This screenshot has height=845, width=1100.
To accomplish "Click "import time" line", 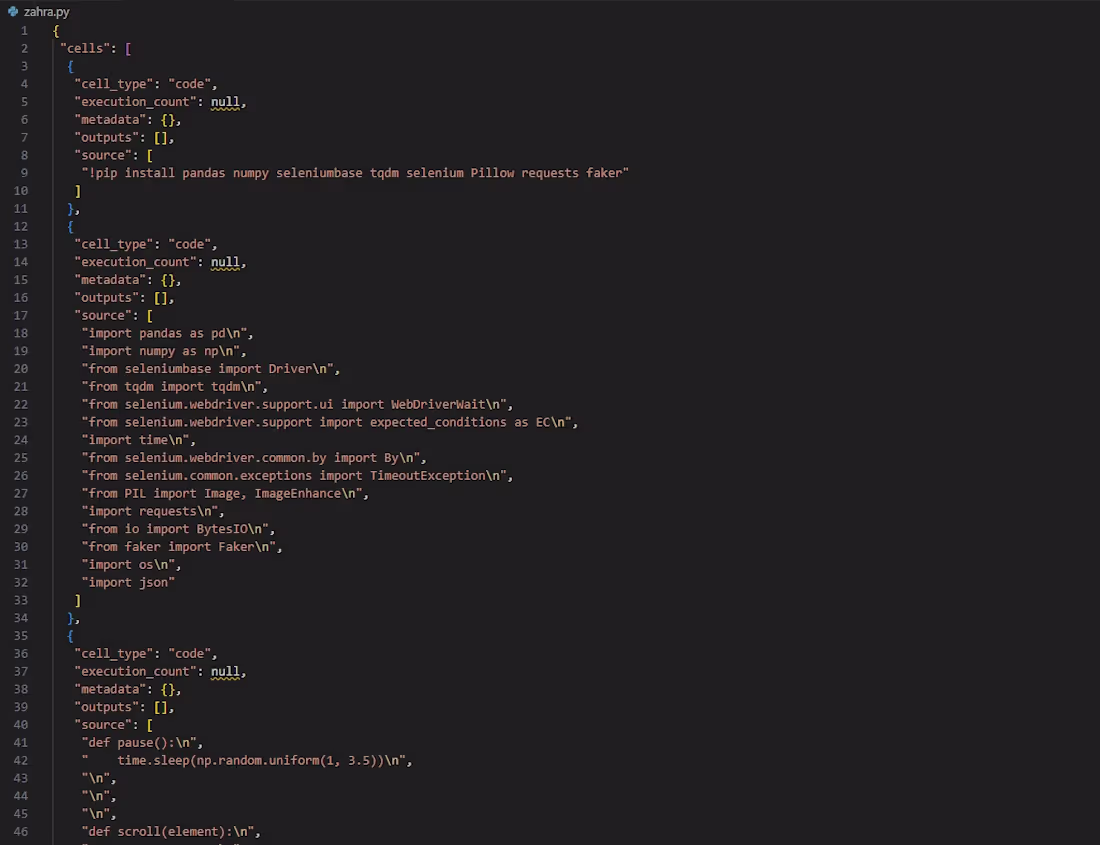I will (x=138, y=440).
